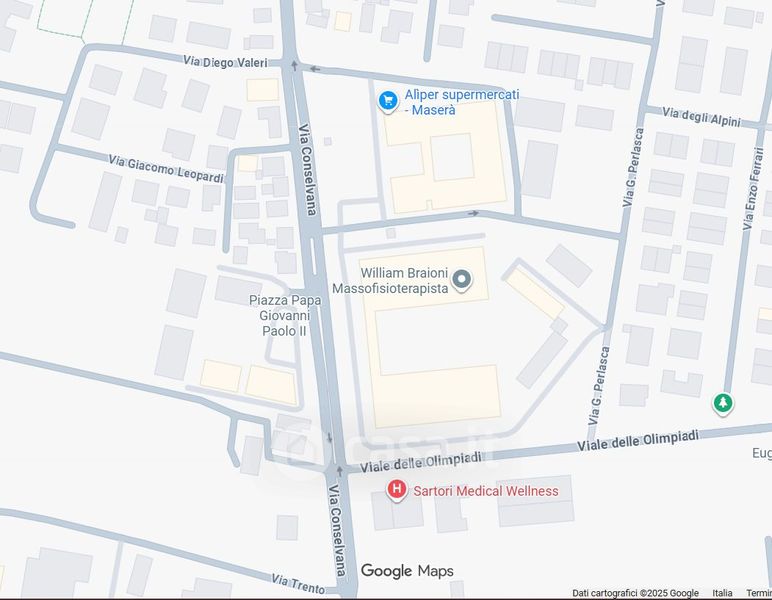772x600 pixels.
Task: Click the one-way arrow near Via Diego Valeri junction
Action: 294,64
